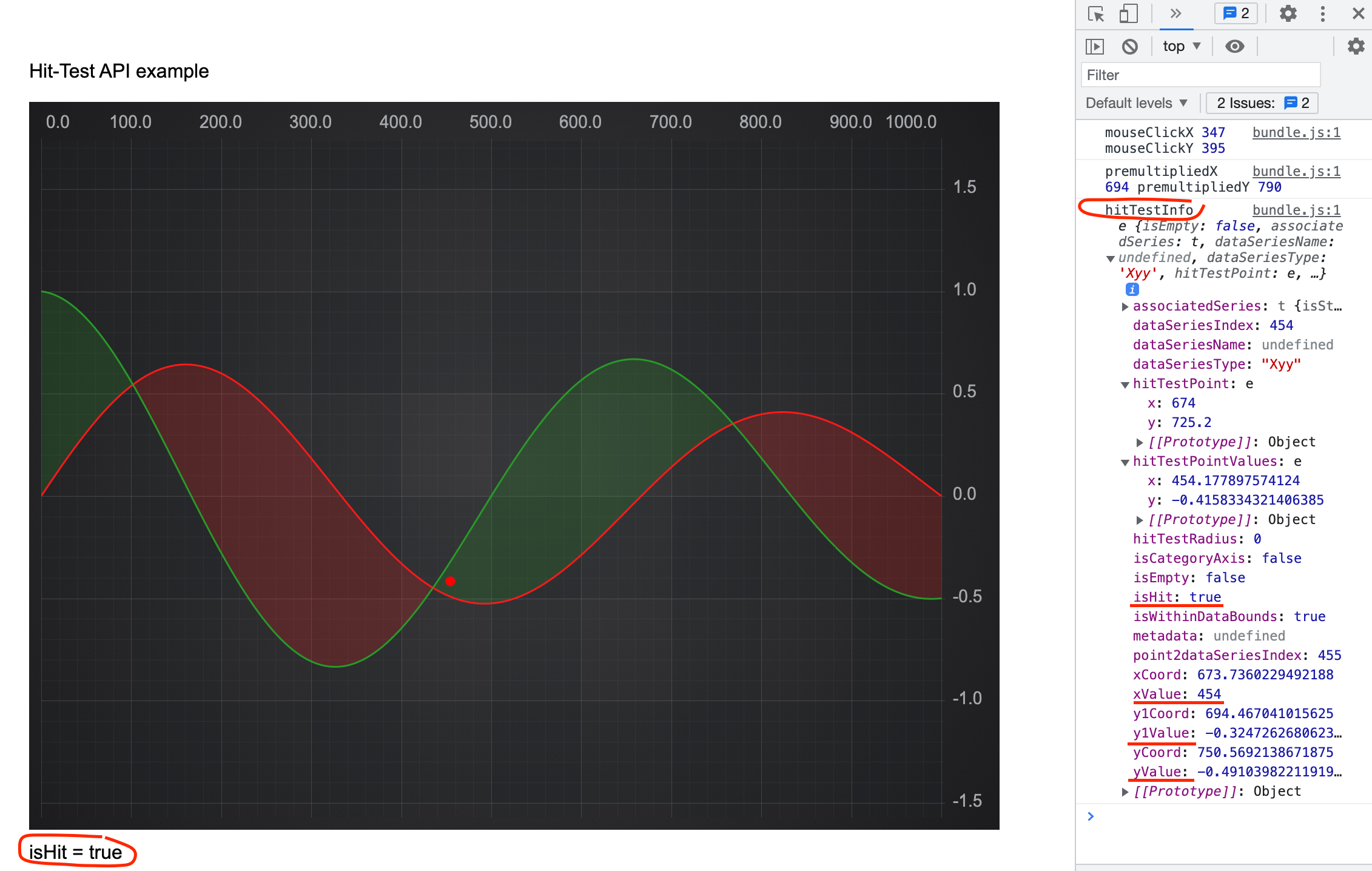Open the customize DevTools three-dot menu
The height and width of the screenshot is (871, 1372).
click(x=1322, y=13)
